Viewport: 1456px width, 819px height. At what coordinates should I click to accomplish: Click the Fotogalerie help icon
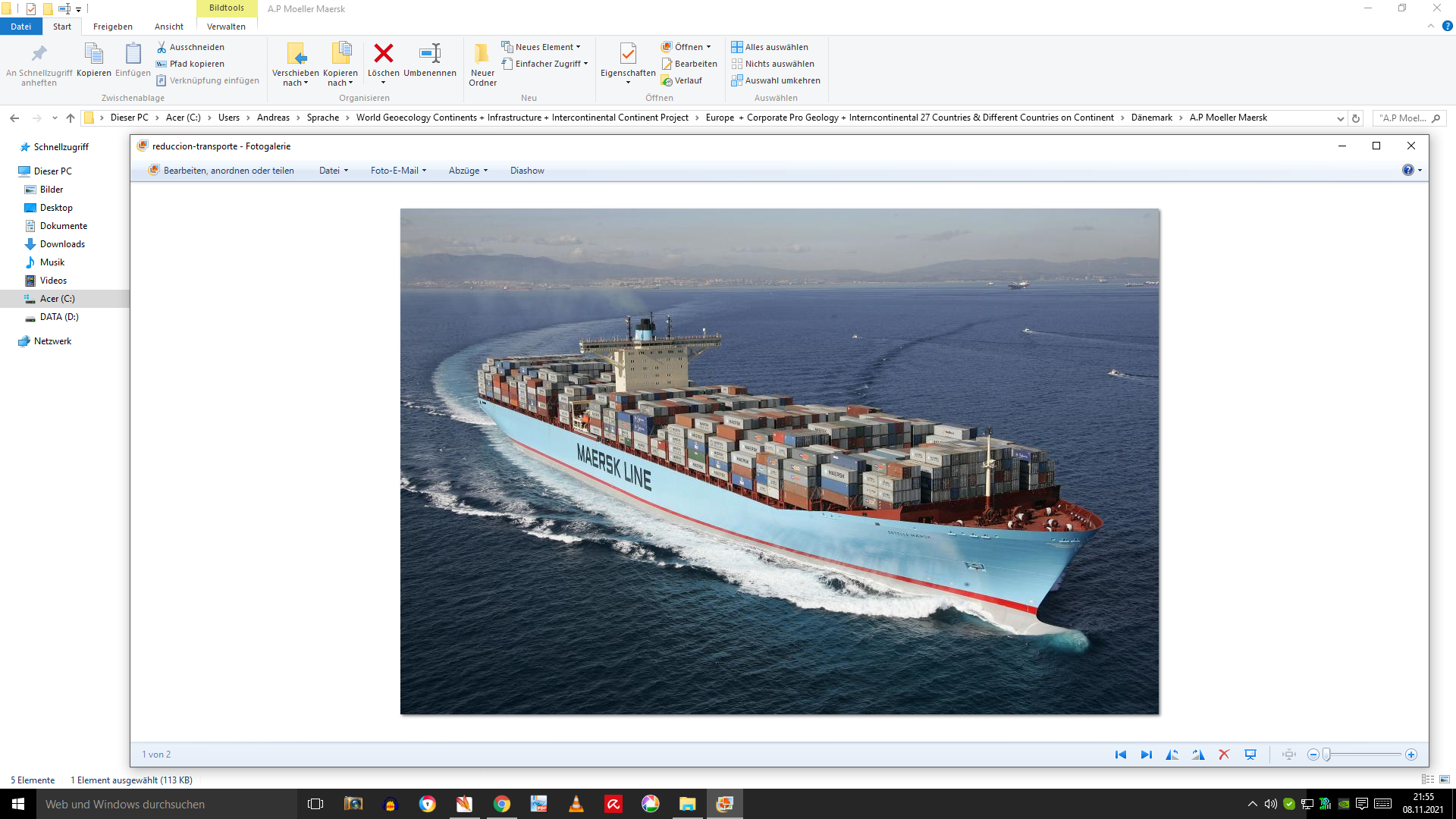(x=1408, y=170)
